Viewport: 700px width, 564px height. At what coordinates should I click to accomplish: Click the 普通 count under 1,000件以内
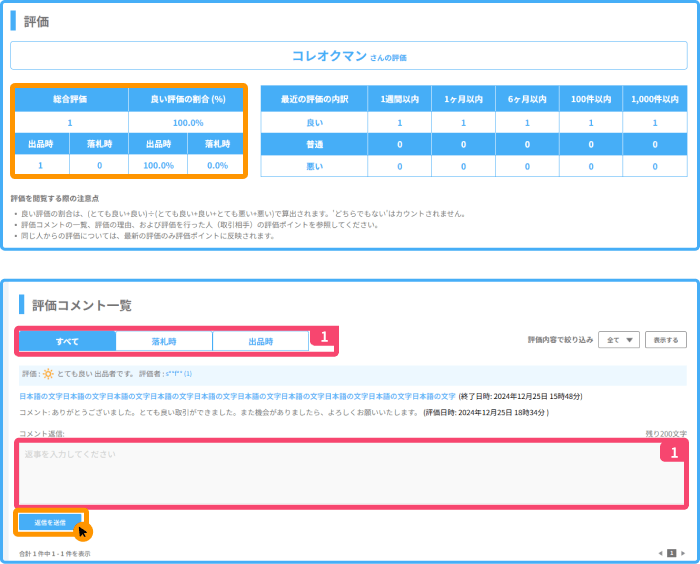[x=655, y=144]
